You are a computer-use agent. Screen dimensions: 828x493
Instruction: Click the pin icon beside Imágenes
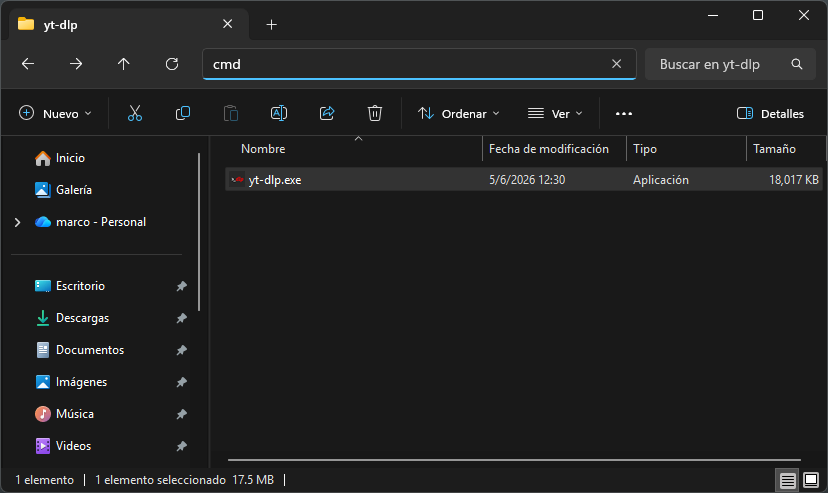[x=181, y=382]
